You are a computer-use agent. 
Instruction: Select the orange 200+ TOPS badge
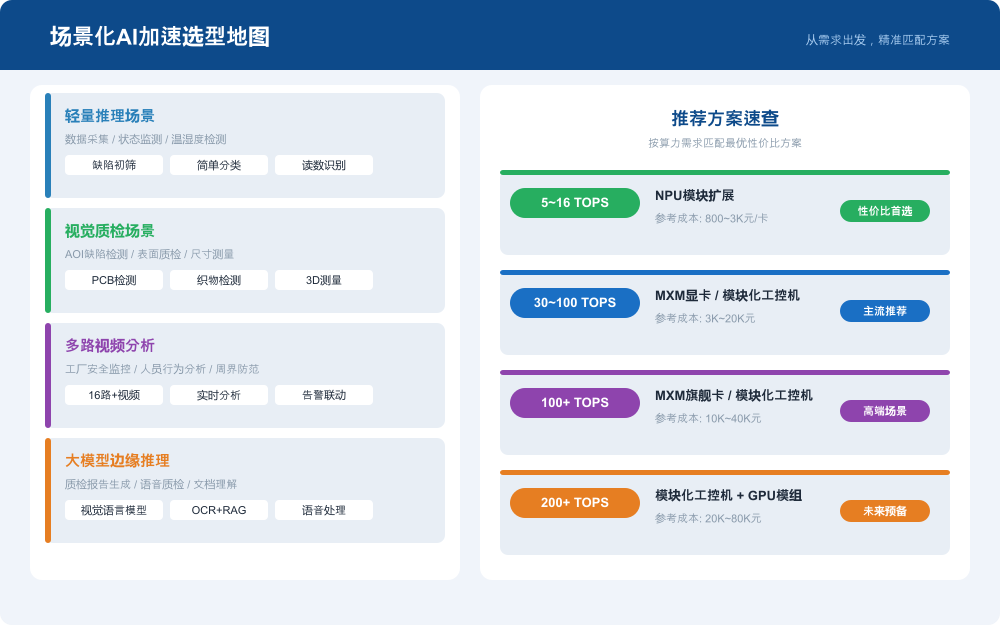tap(575, 503)
